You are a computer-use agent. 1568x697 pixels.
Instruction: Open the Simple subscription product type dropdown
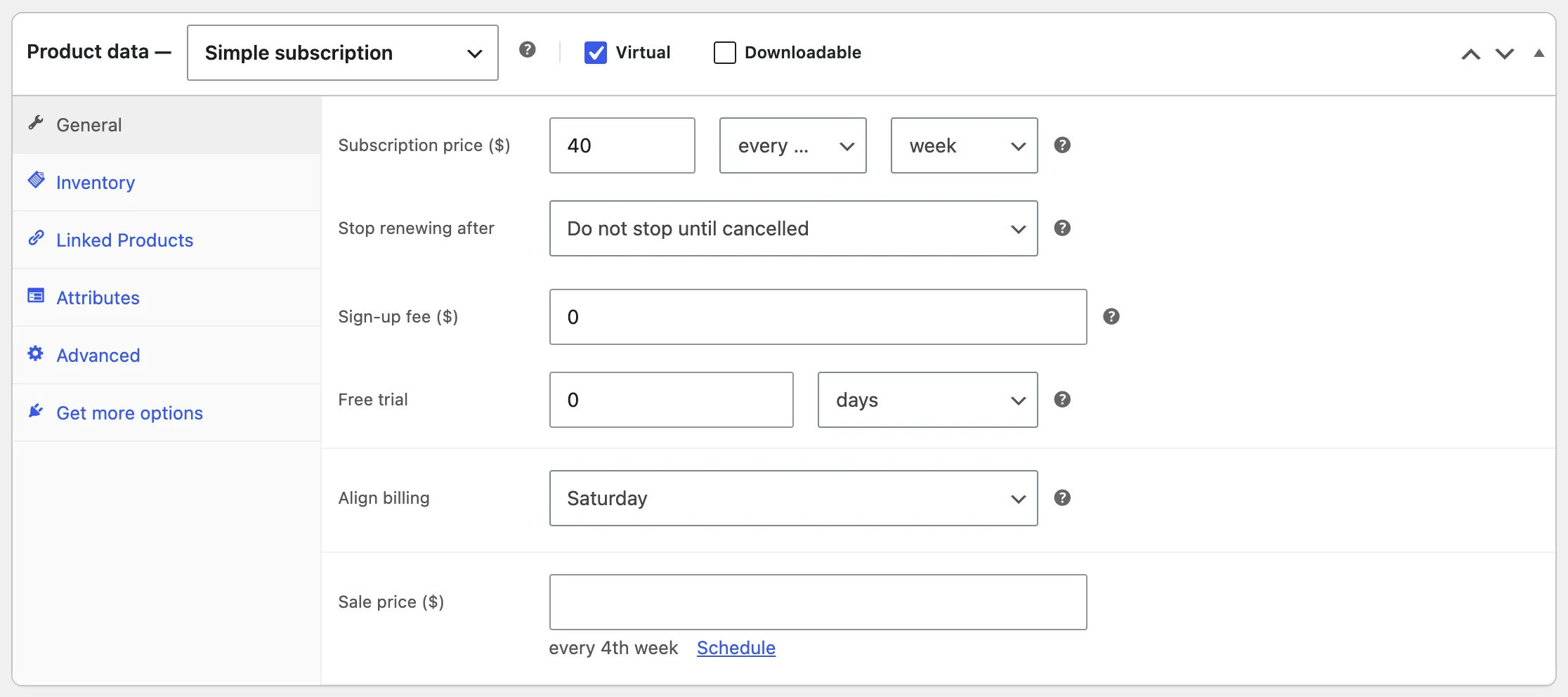click(343, 53)
